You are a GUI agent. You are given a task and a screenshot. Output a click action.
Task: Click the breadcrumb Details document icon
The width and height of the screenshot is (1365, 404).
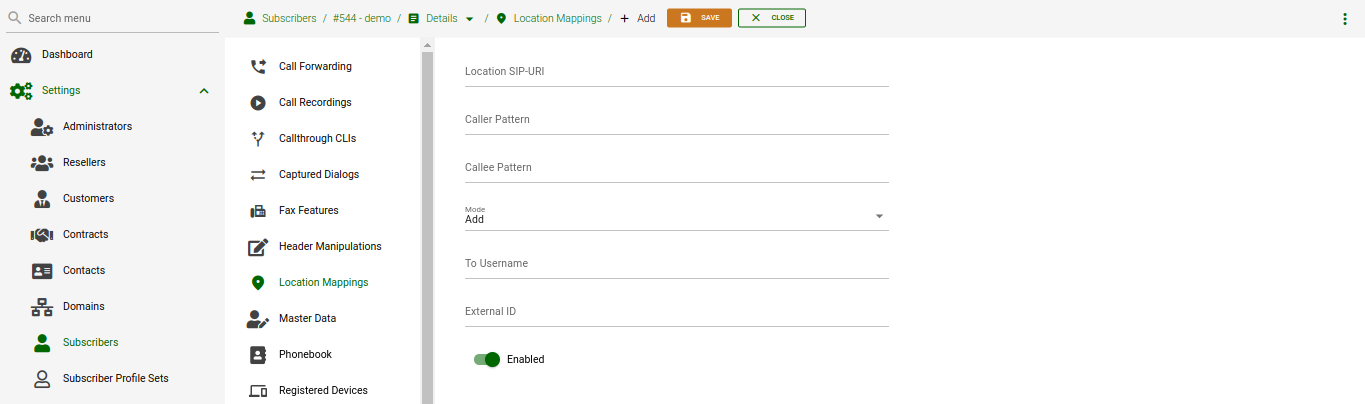414,18
